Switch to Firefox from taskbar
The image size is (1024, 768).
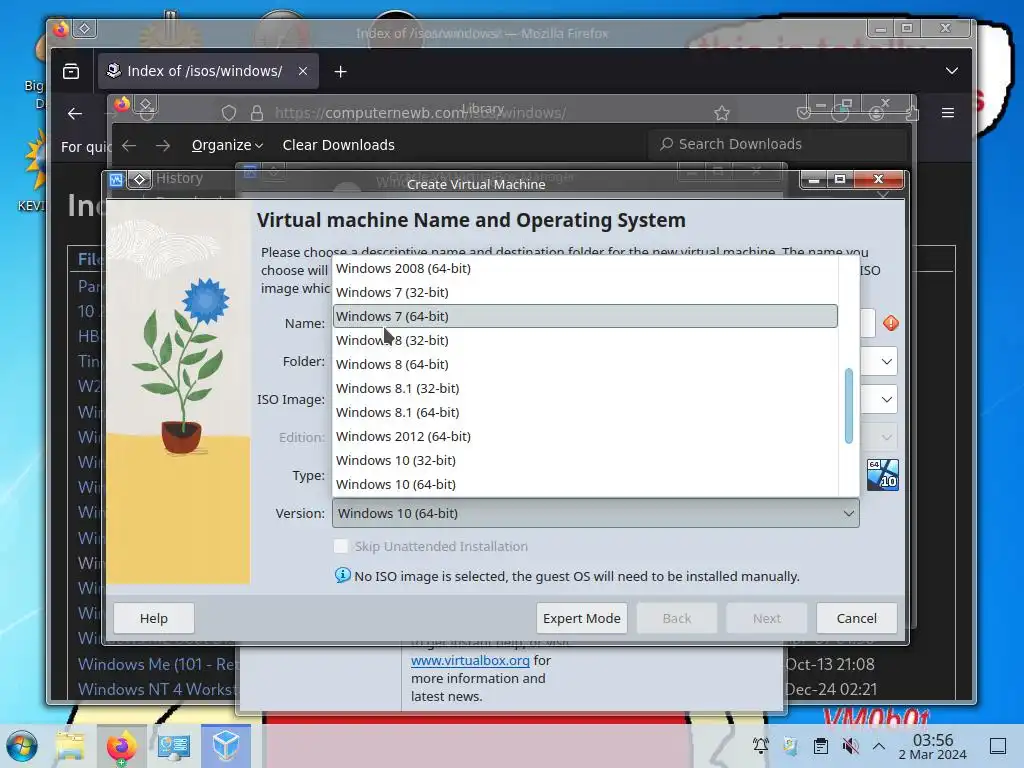pos(121,746)
